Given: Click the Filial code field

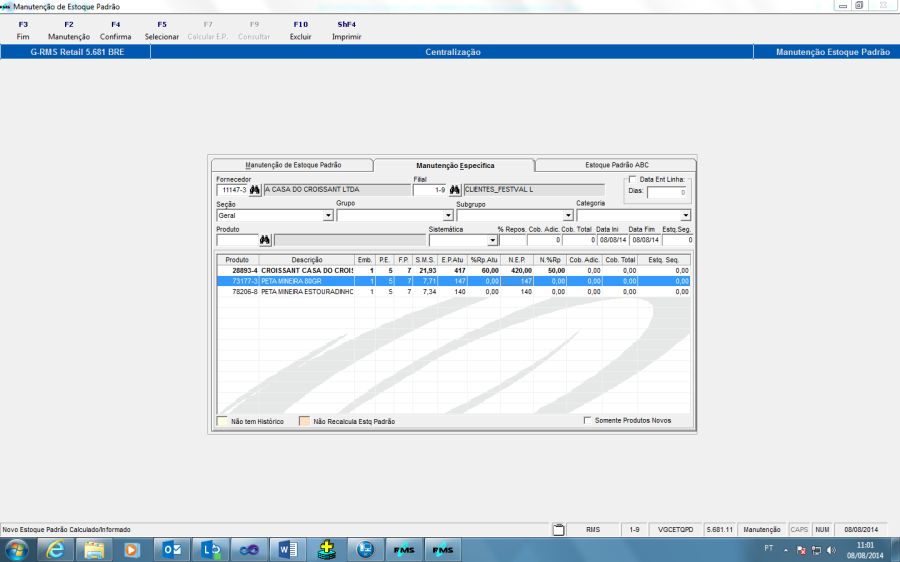Looking at the screenshot, I should click(430, 189).
